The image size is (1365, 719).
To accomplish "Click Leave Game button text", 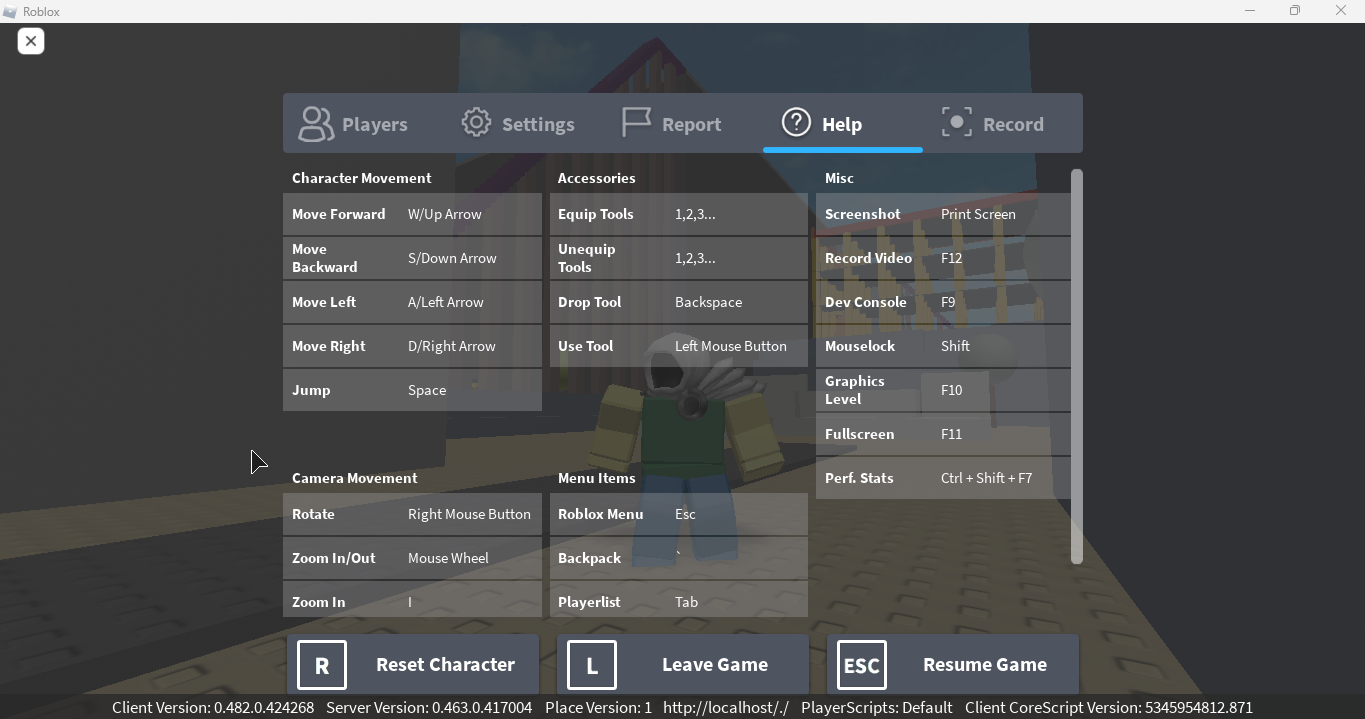I will pyautogui.click(x=715, y=664).
